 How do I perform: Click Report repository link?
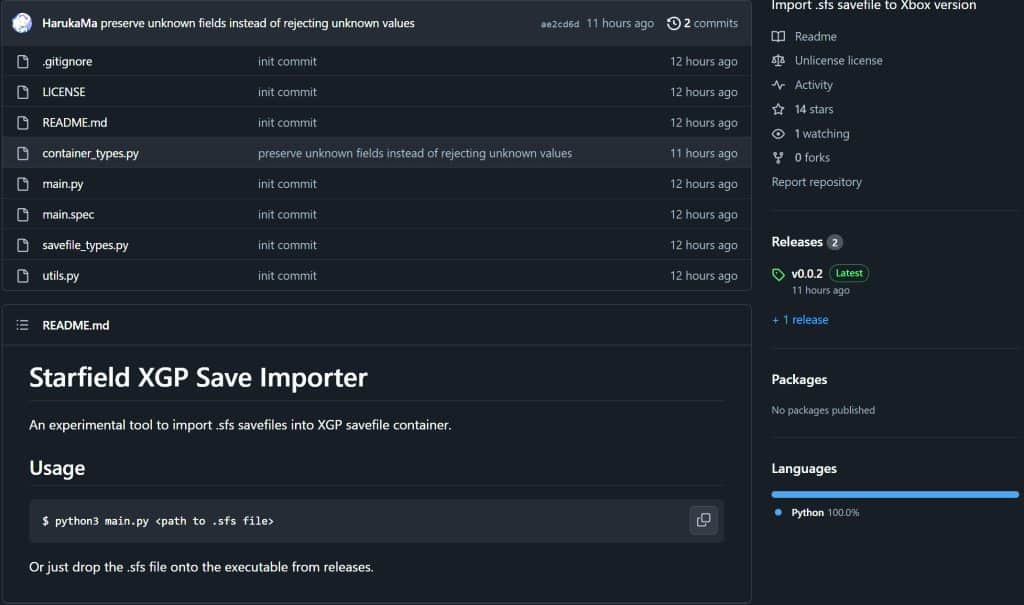(816, 182)
